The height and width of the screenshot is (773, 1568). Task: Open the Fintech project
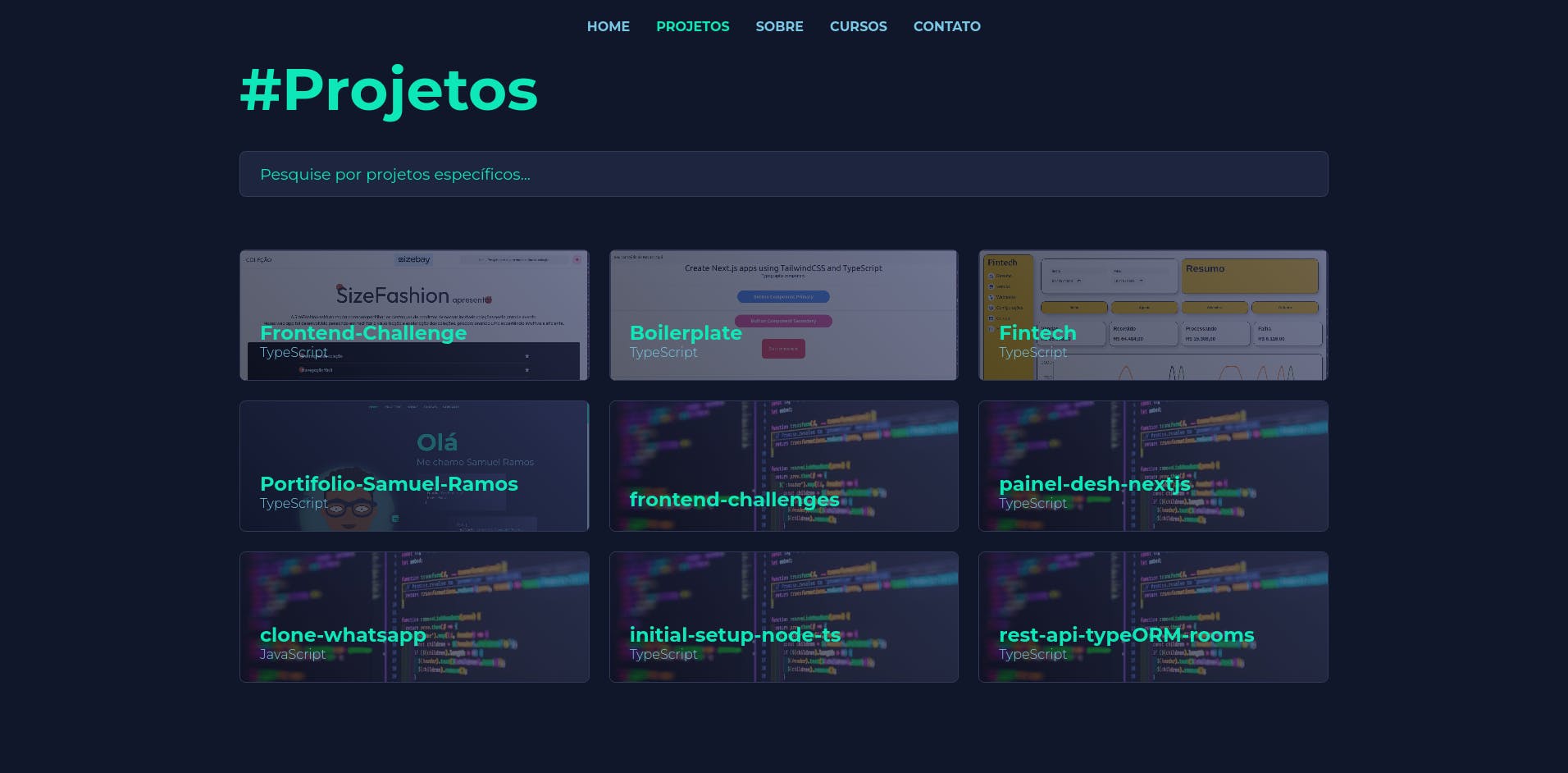1037,333
